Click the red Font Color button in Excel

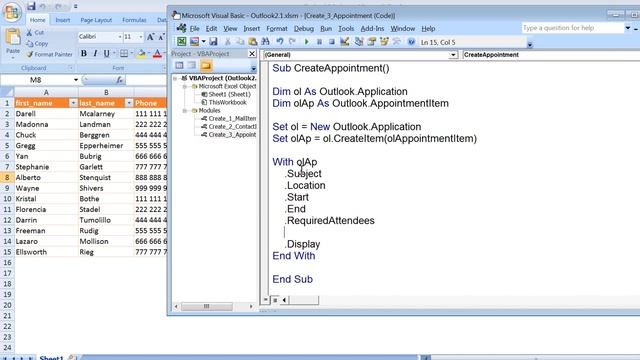point(157,53)
